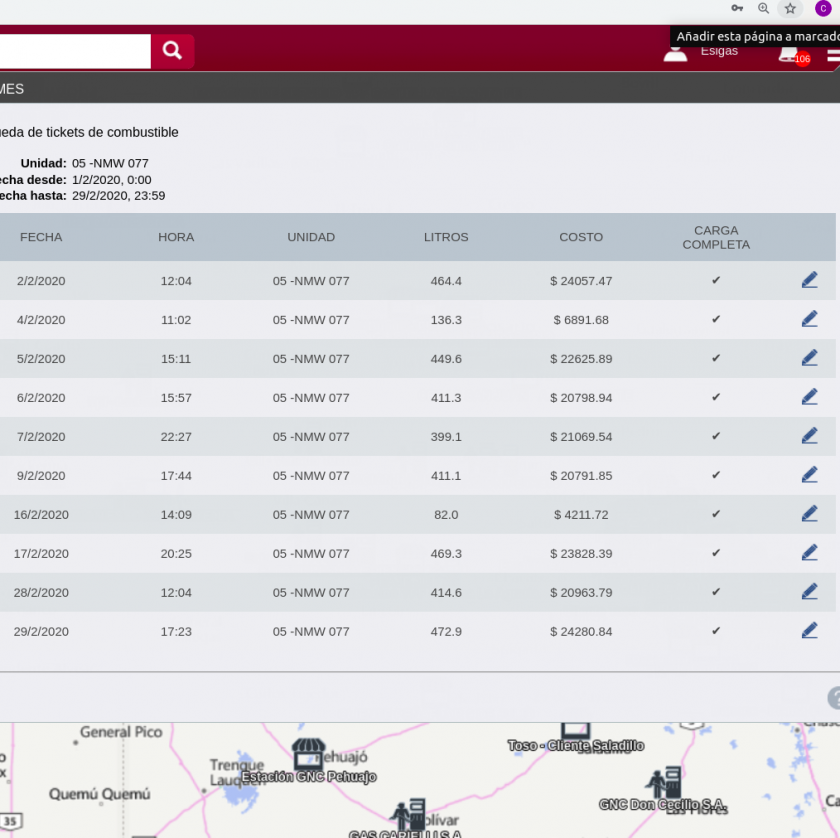Screen dimensions: 840x838
Task: Click the HORA column header
Action: coord(176,238)
